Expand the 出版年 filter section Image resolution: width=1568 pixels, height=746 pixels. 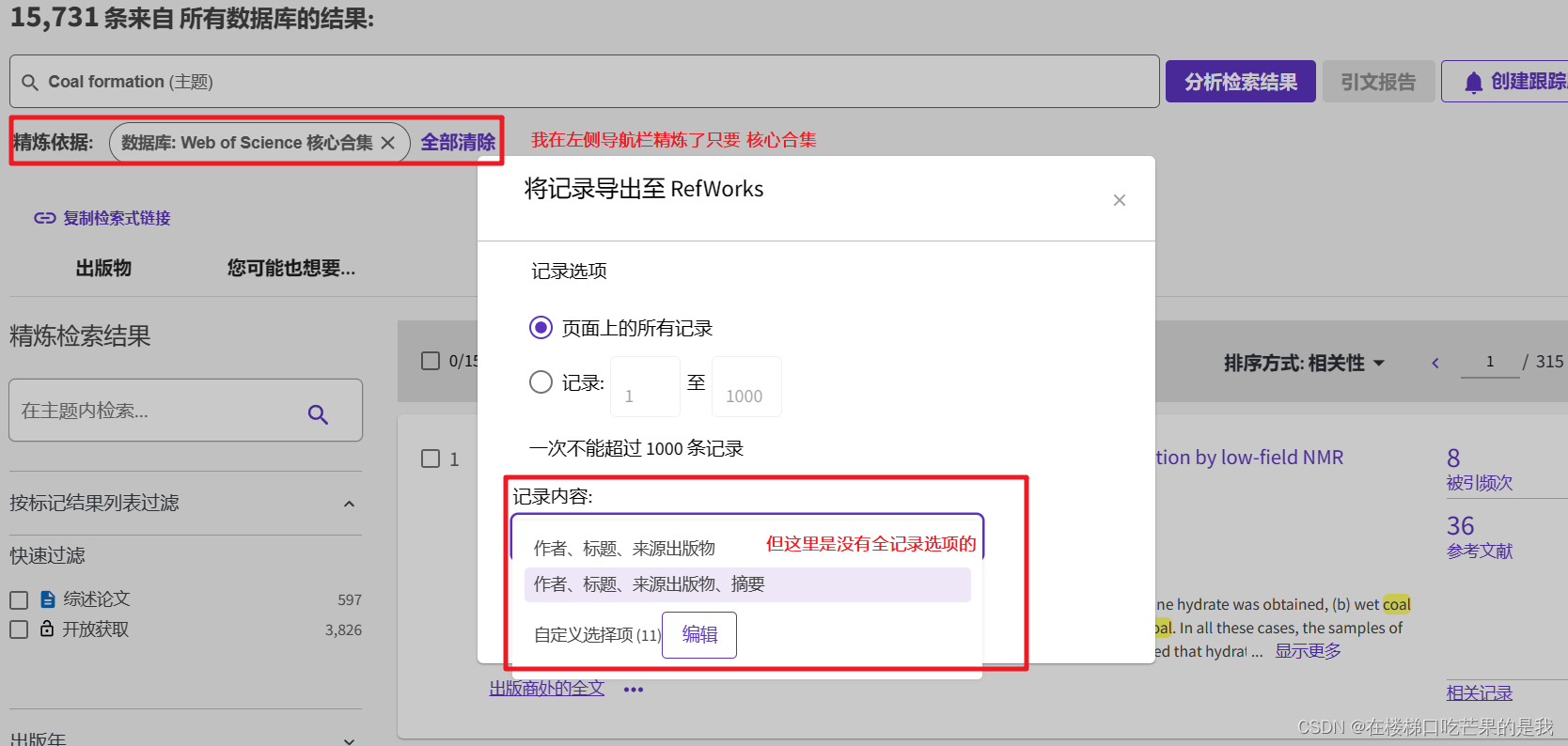tap(349, 740)
